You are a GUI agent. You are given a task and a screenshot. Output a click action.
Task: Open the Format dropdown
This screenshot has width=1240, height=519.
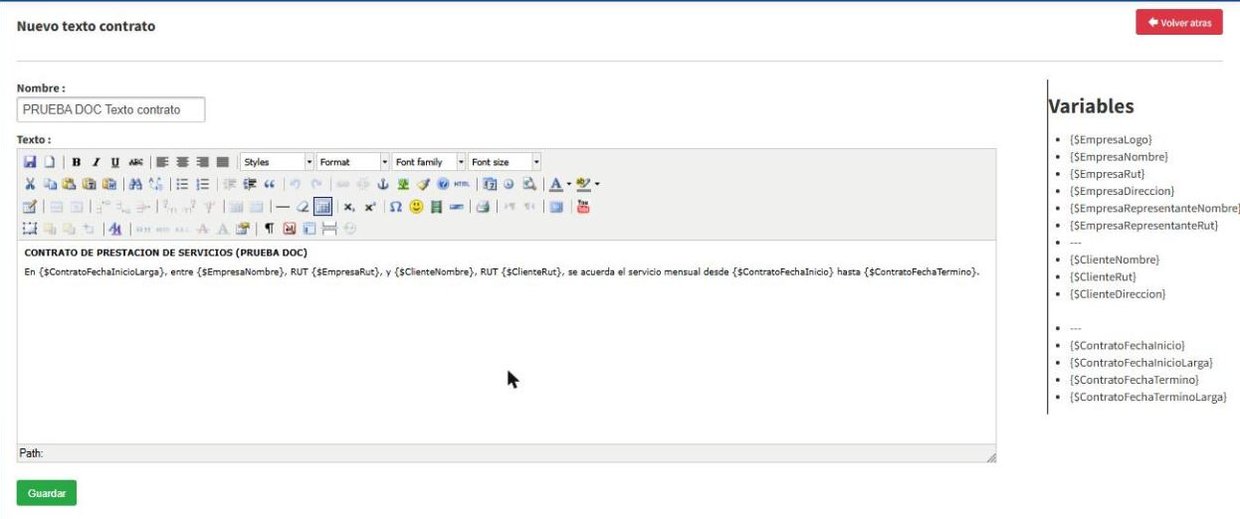click(353, 162)
